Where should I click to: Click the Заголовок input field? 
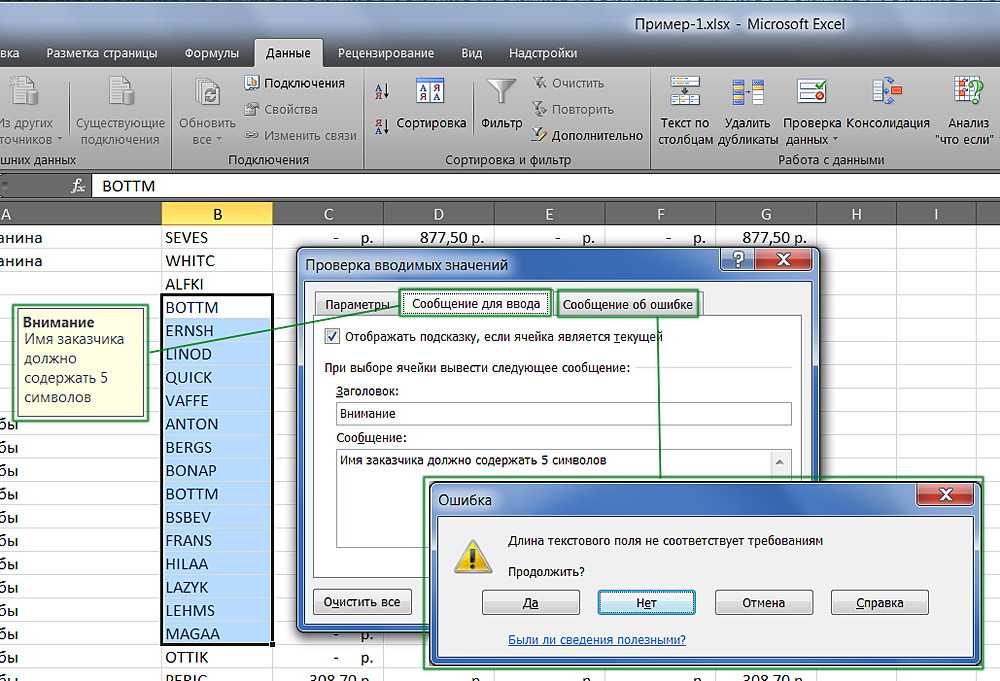point(564,413)
